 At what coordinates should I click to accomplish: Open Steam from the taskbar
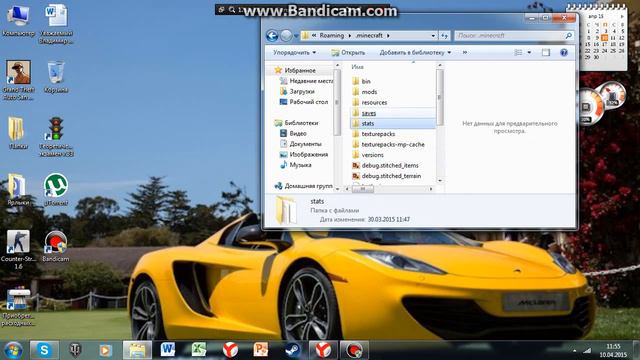(x=292, y=350)
